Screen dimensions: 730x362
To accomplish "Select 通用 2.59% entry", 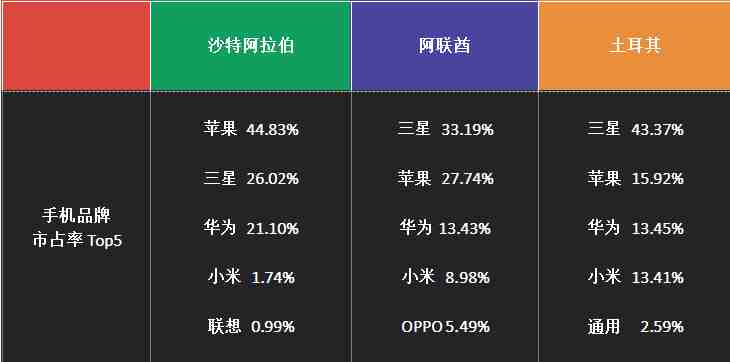I will (635, 327).
